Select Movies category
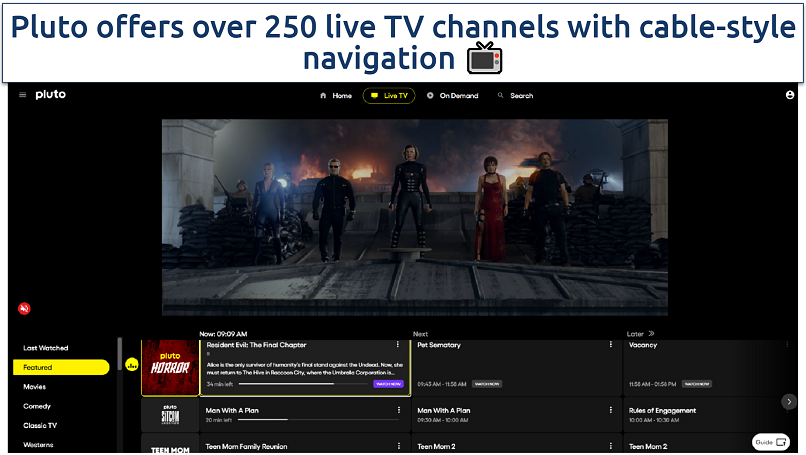 pos(34,387)
